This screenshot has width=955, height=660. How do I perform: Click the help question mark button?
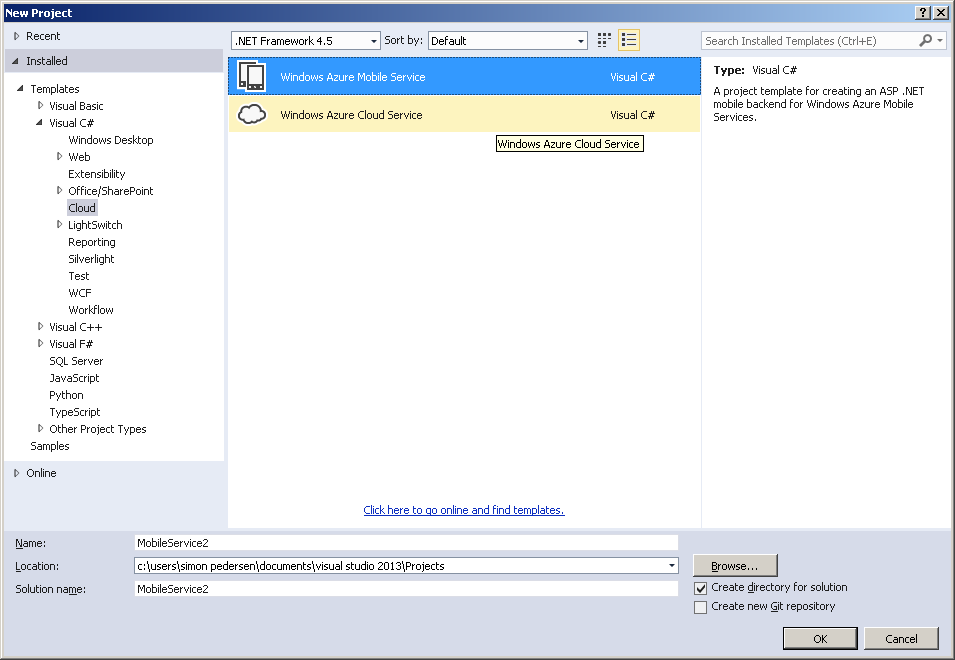tap(922, 12)
